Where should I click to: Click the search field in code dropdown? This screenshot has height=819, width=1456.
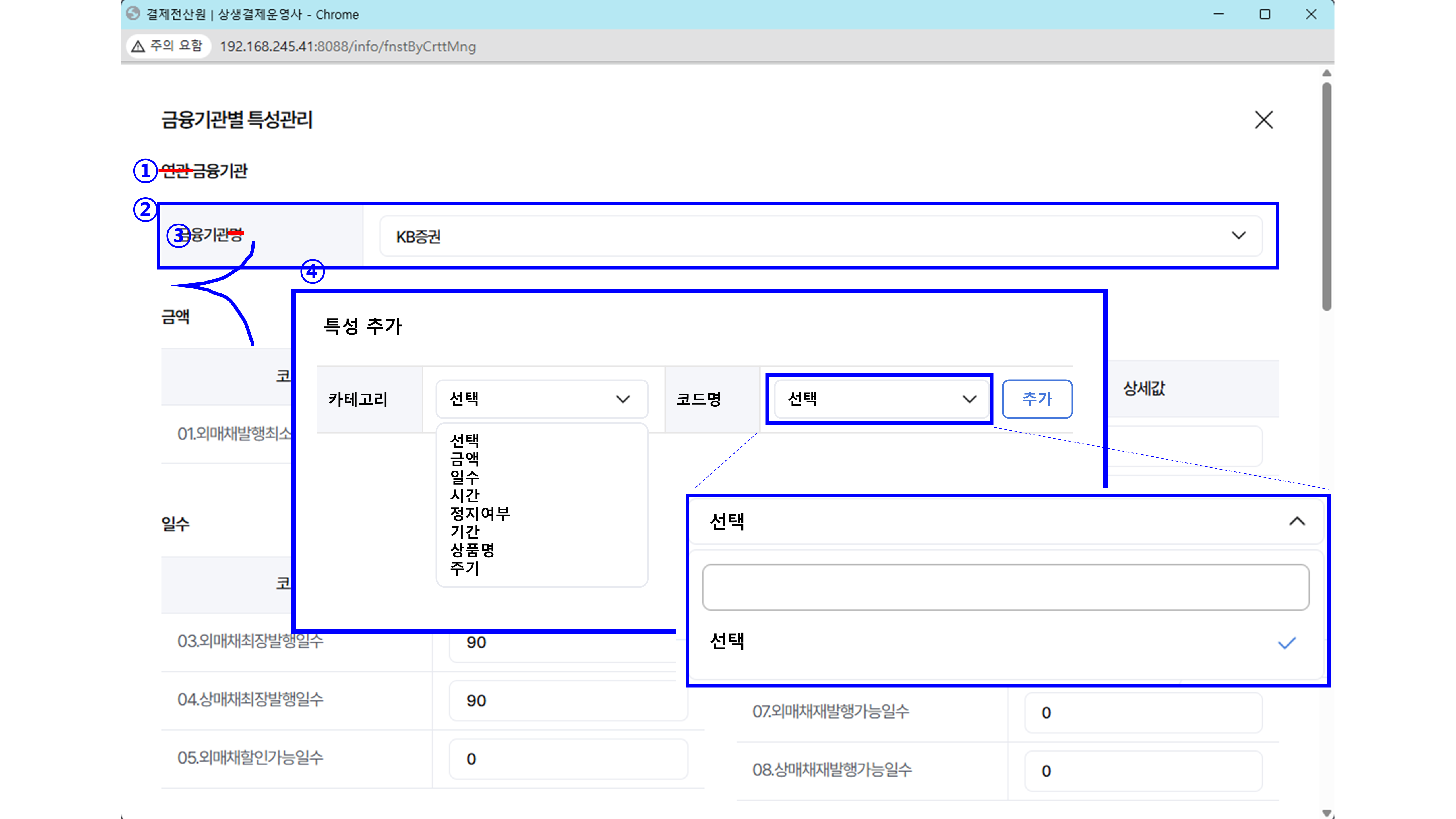1006,587
